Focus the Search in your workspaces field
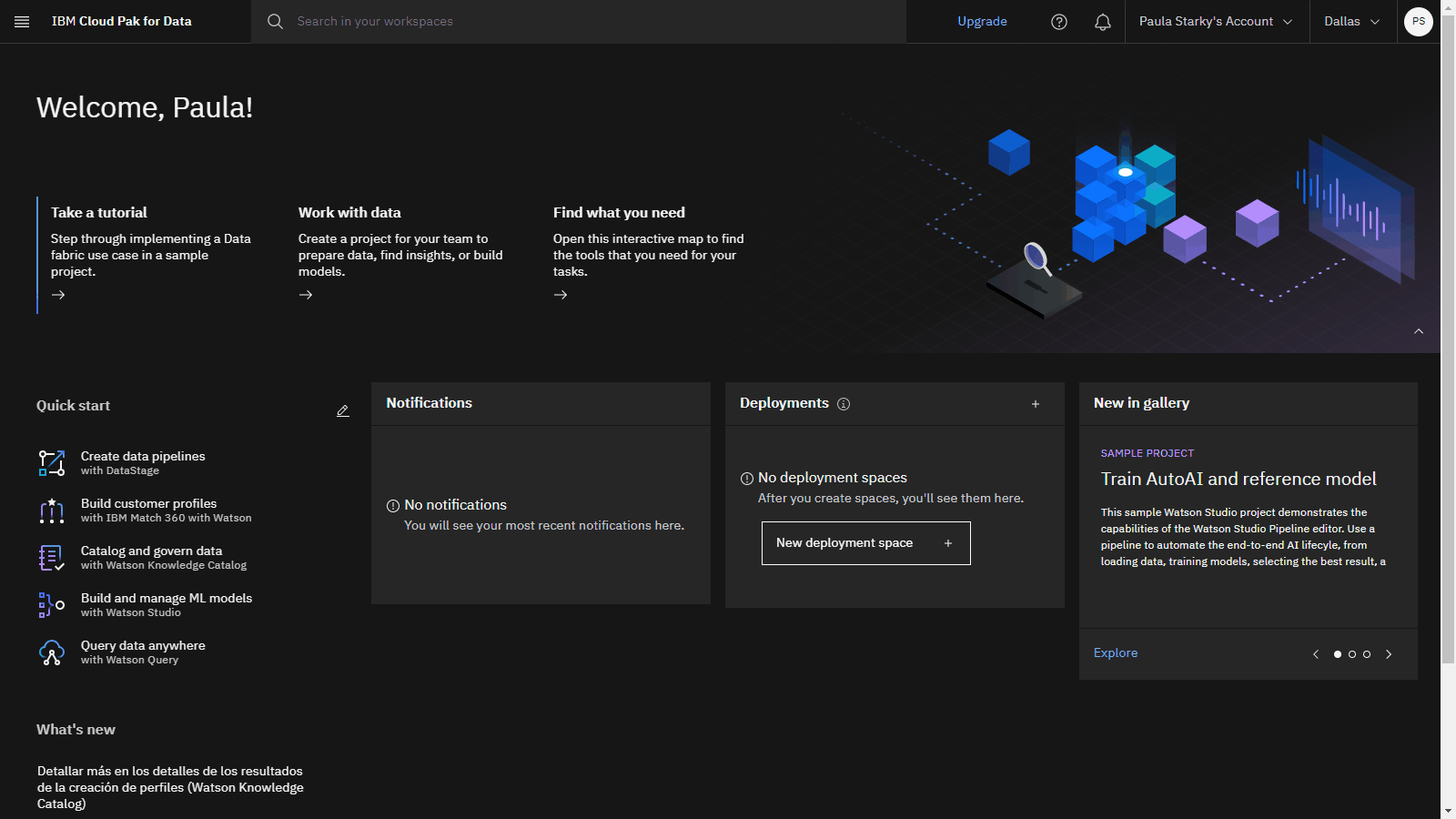Image resolution: width=1456 pixels, height=819 pixels. coord(579,22)
